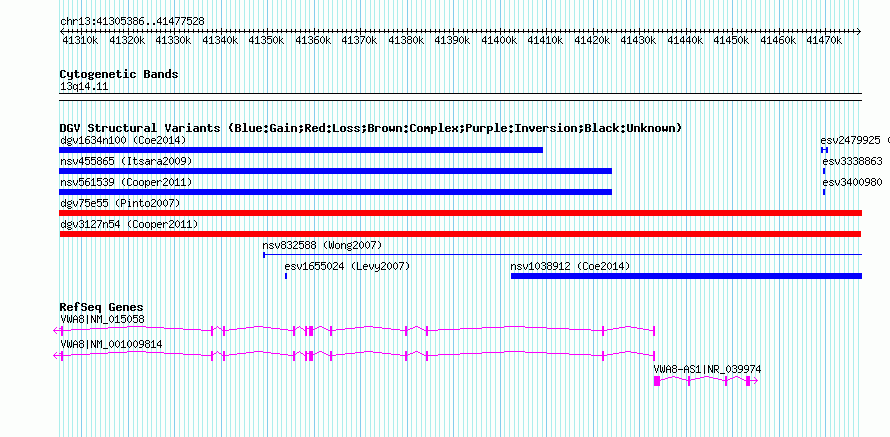Click the 13q14.11 cytogenetic band
Image resolution: width=890 pixels, height=437 pixels.
460,96
